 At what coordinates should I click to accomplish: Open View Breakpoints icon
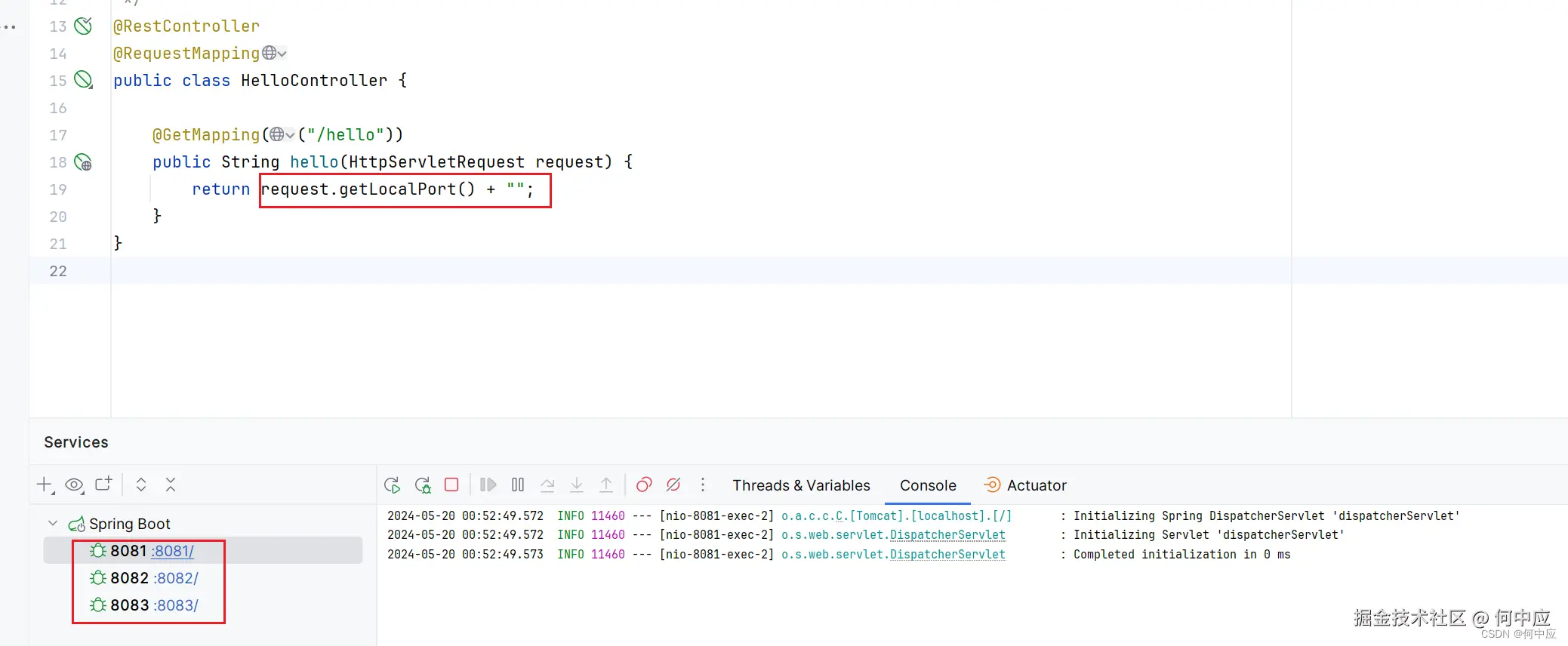point(644,484)
